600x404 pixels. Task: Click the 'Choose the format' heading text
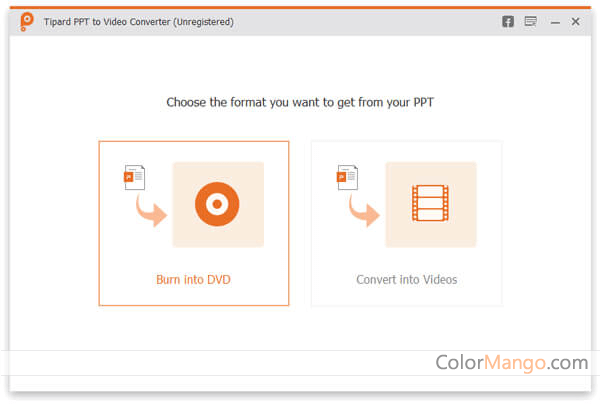coord(300,103)
